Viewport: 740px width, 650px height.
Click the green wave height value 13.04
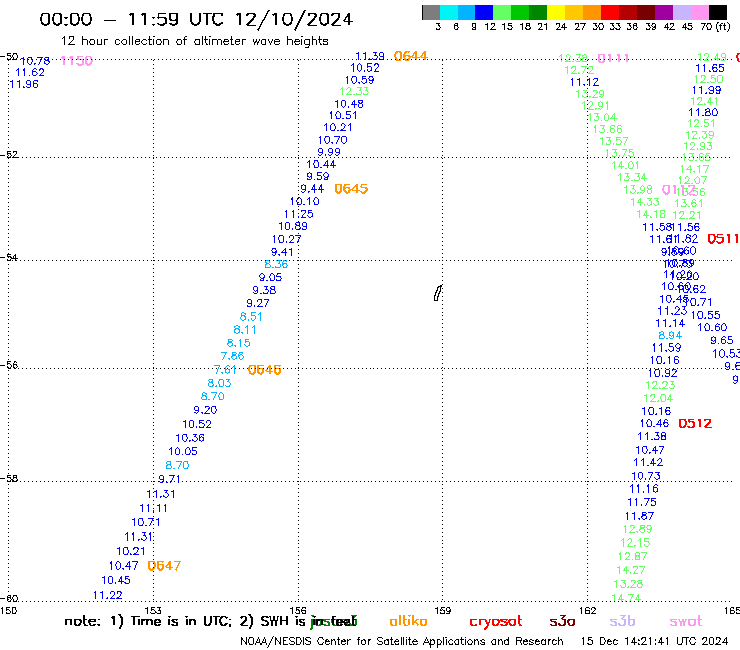click(x=602, y=117)
